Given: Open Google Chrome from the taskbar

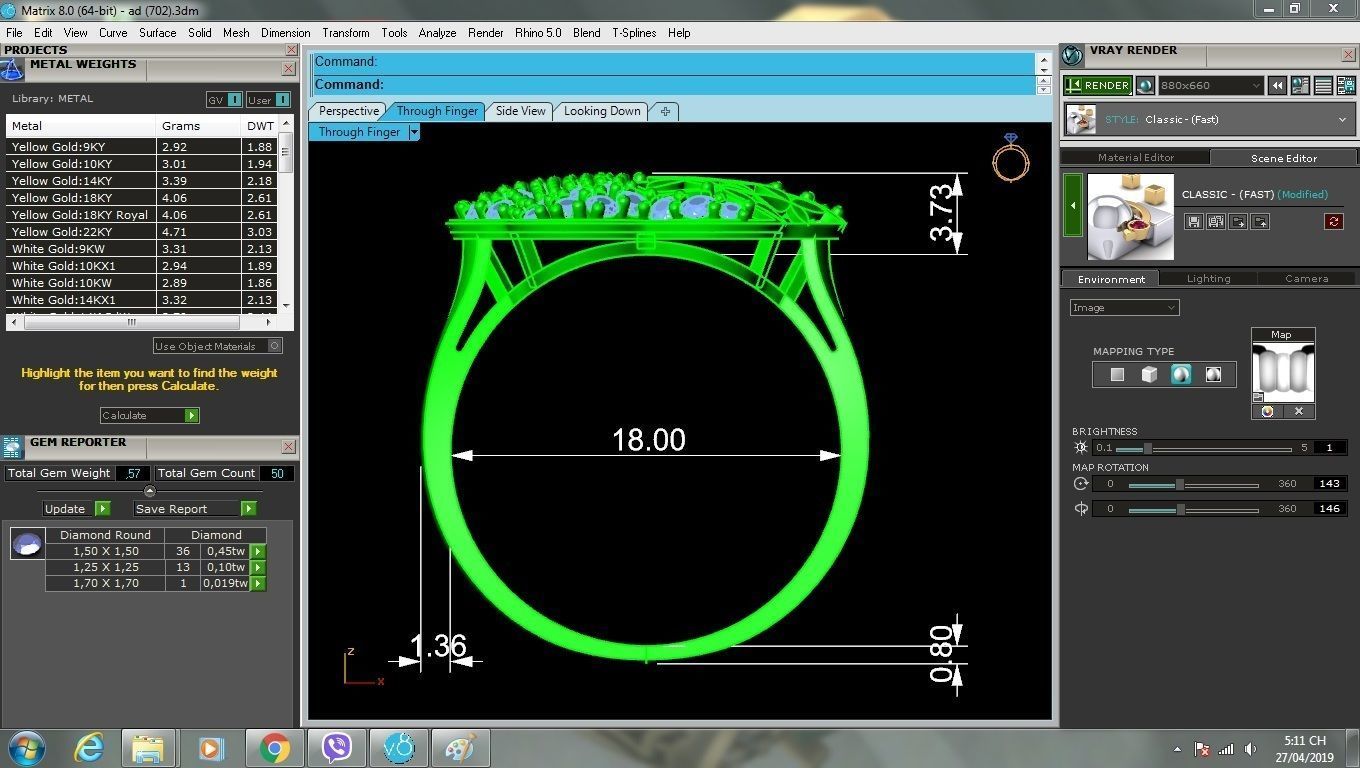Looking at the screenshot, I should 275,747.
